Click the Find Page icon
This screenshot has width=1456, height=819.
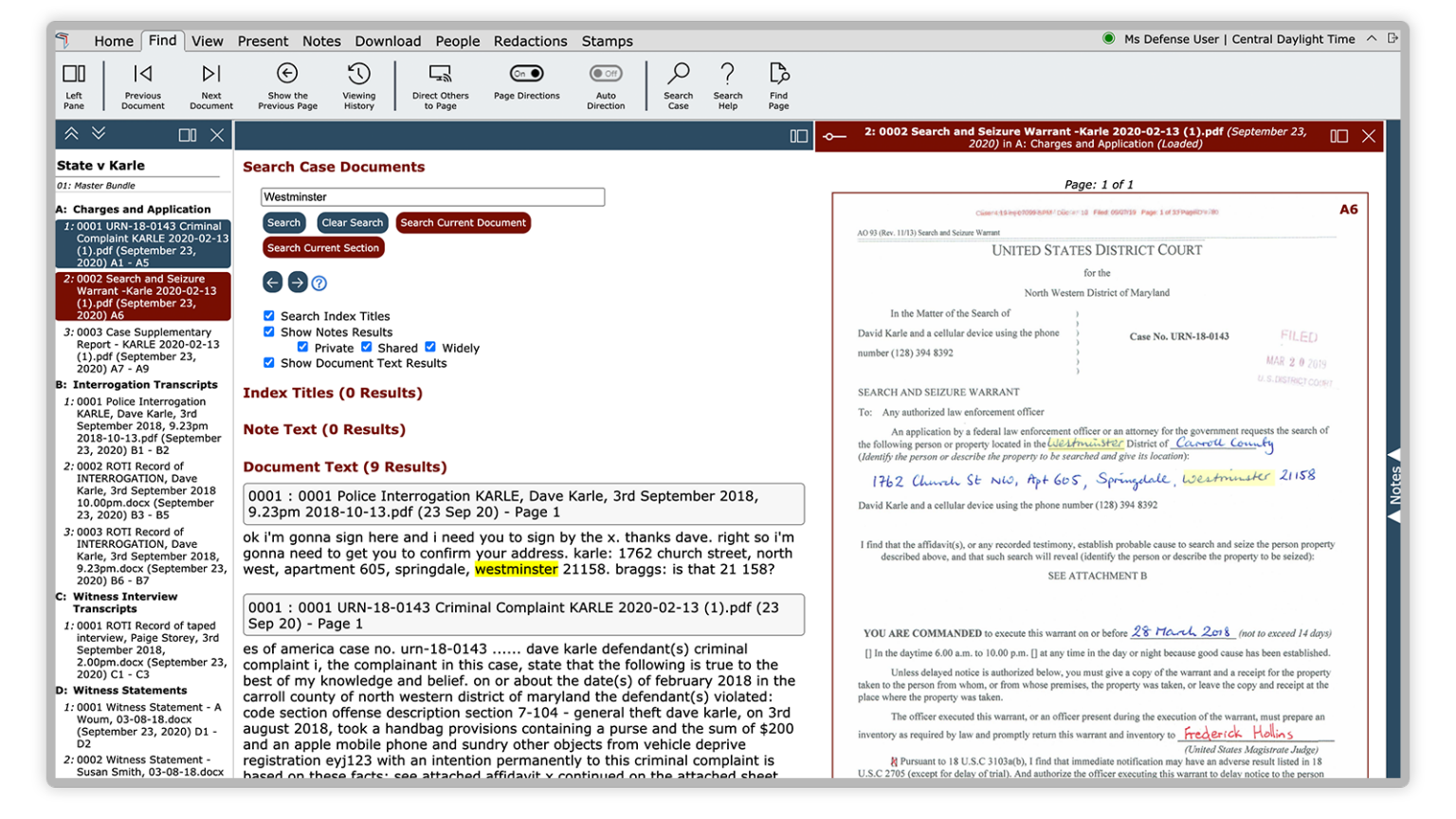pos(778,75)
